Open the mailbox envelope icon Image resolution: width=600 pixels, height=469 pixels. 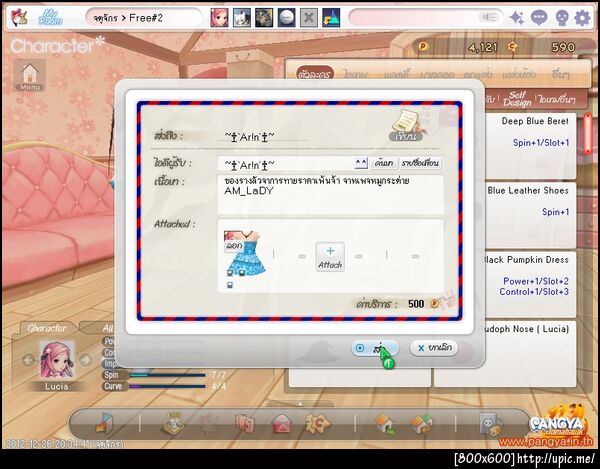point(282,424)
